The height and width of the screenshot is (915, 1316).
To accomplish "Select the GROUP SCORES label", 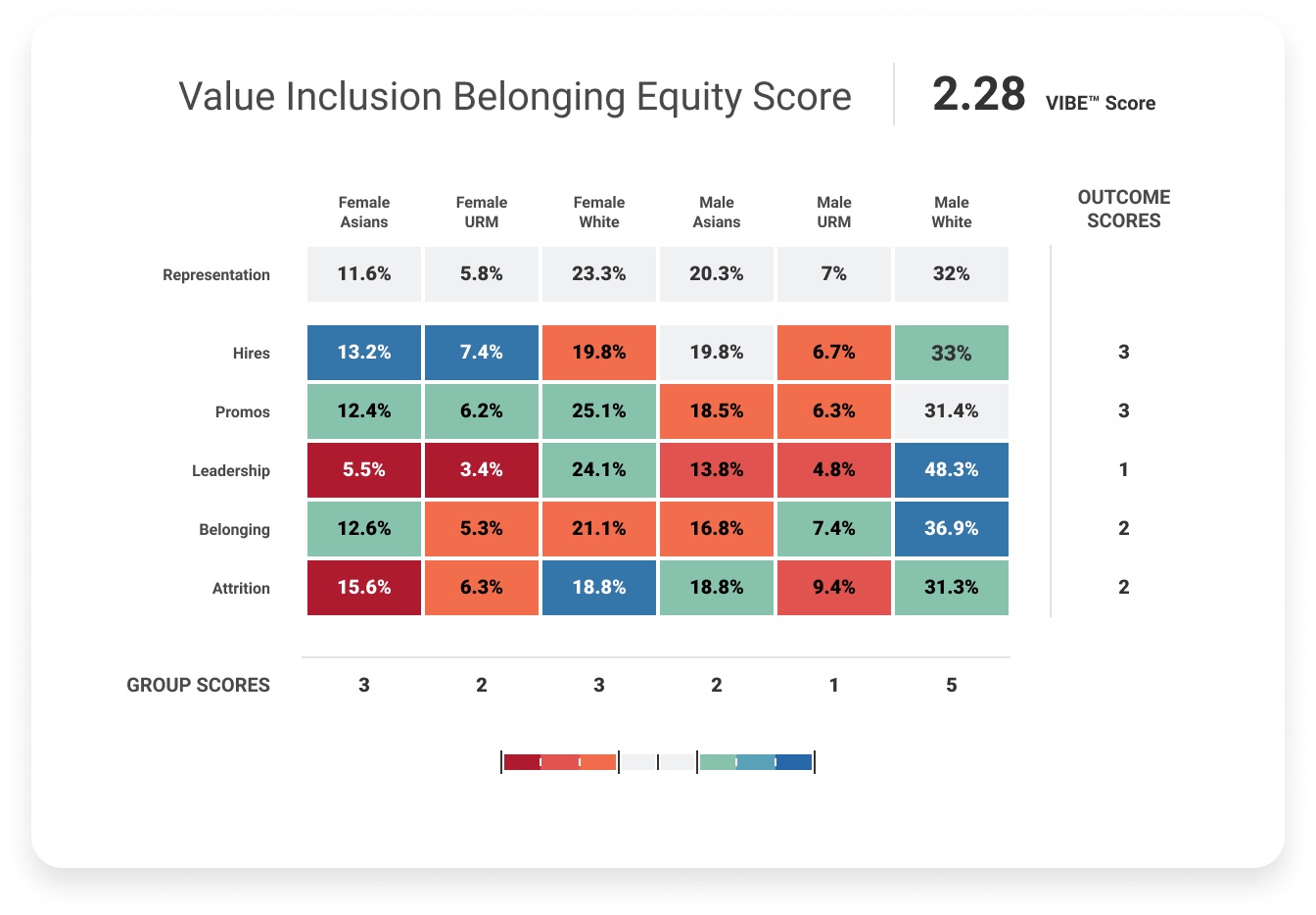I will click(198, 686).
